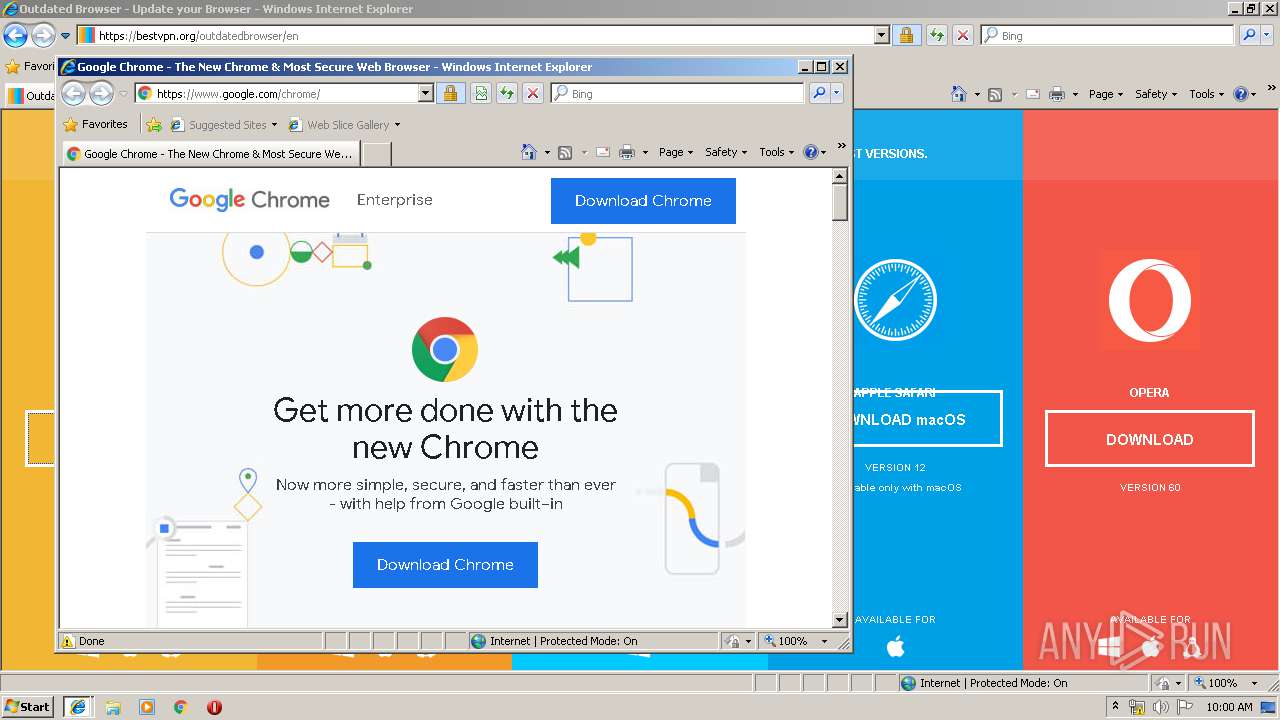Go forward in the Google Chrome IE window
The width and height of the screenshot is (1280, 720).
point(101,94)
